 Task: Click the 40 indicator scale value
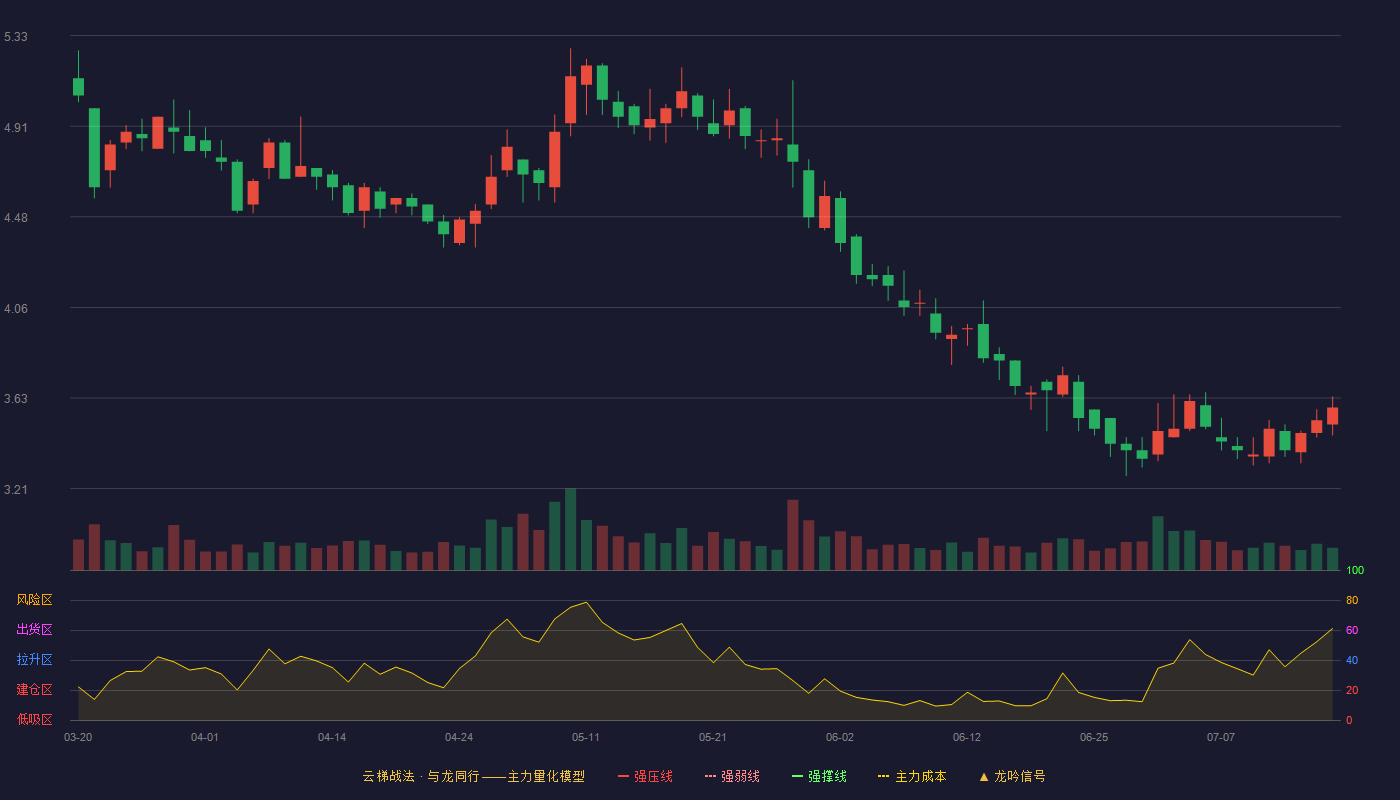[1352, 660]
